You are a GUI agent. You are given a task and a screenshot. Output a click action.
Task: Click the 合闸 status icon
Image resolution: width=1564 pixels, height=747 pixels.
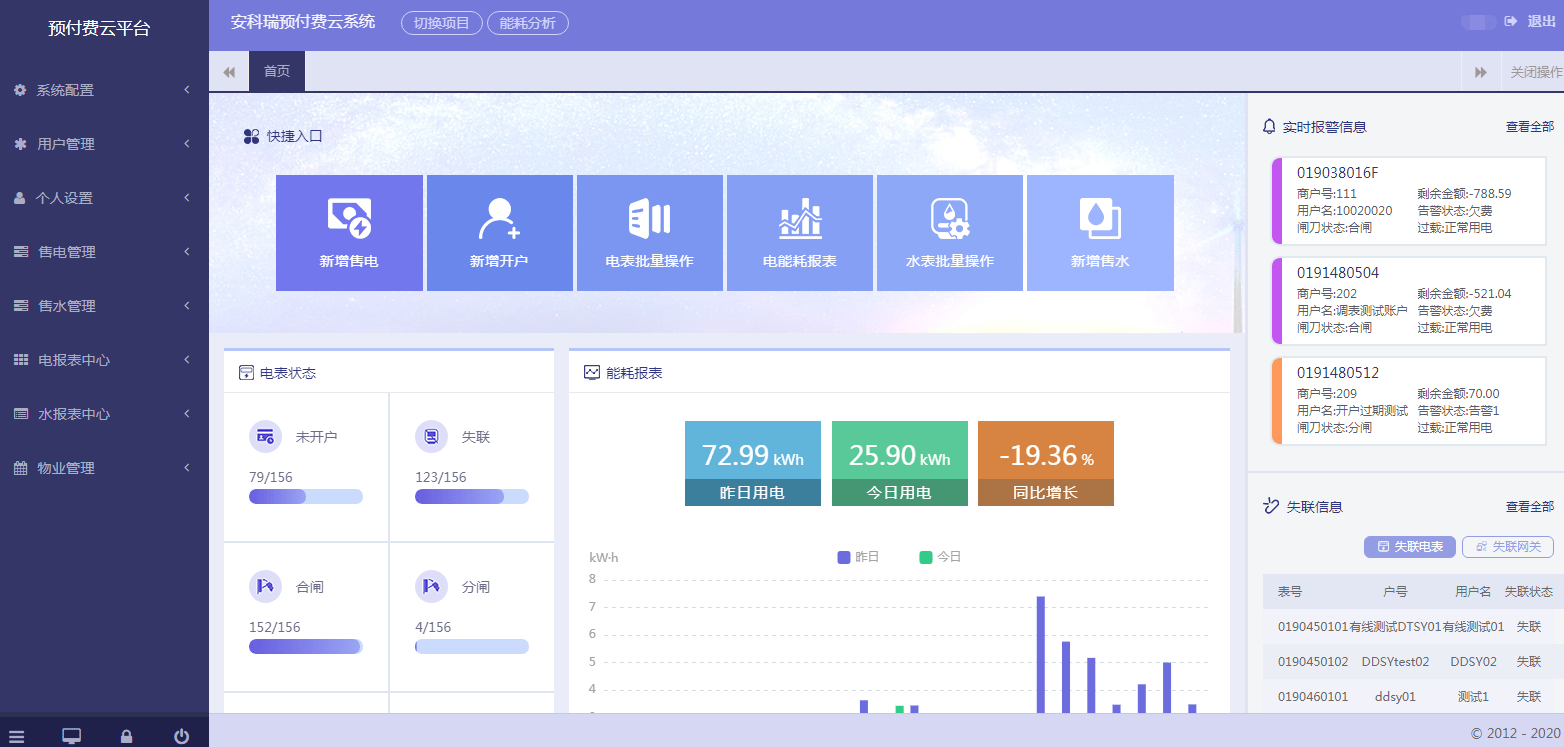coord(265,587)
